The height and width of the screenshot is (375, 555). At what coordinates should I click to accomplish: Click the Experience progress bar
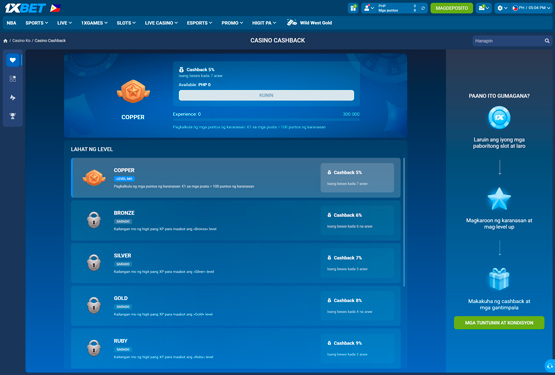pos(266,120)
